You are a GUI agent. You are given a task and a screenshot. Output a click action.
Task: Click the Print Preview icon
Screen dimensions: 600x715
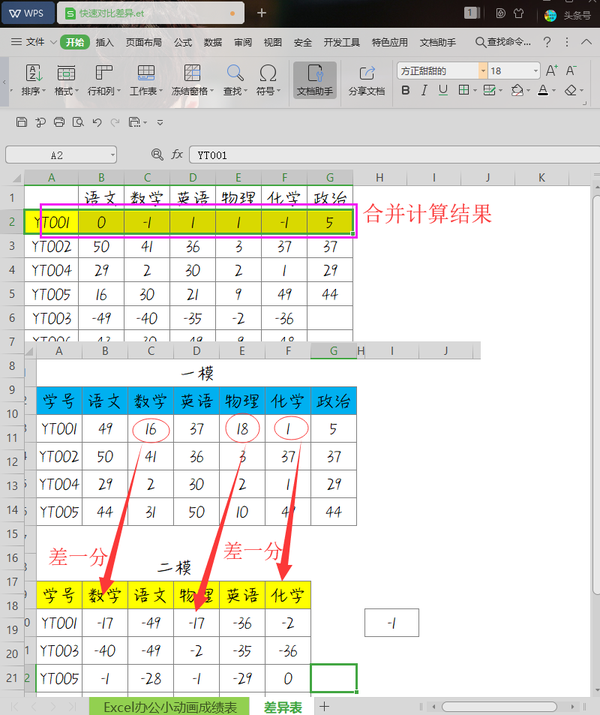[78, 122]
